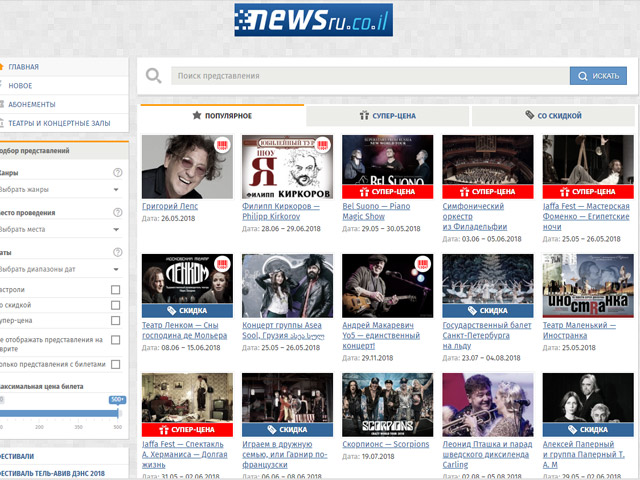
Task: Open the Выбрать жанры dropdown
Action: pos(60,188)
